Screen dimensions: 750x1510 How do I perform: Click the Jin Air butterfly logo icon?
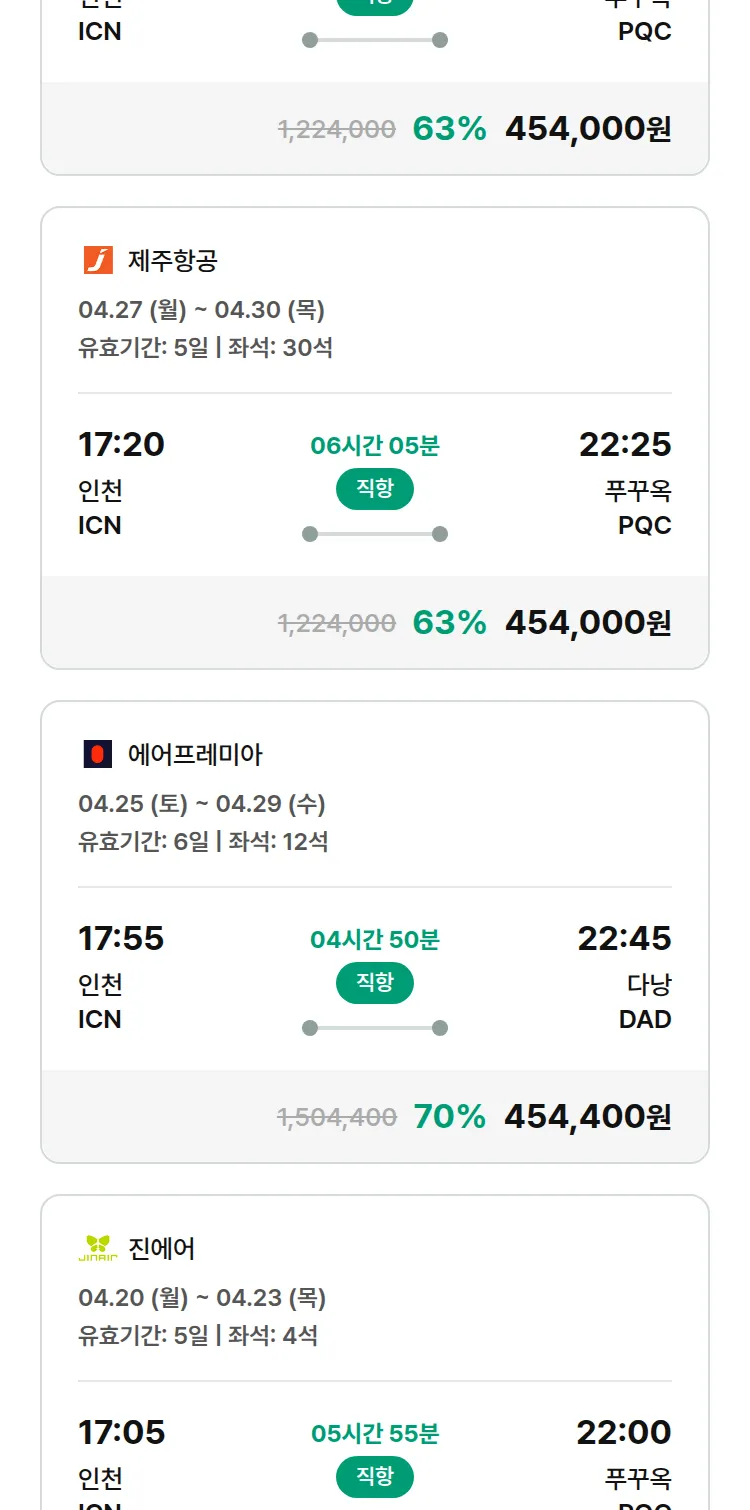[98, 1248]
